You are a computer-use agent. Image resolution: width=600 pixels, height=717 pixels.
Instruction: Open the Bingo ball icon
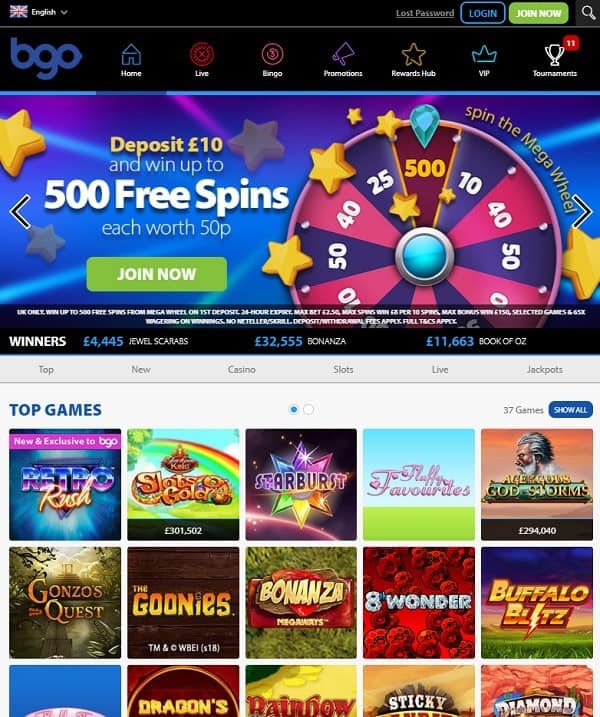(272, 54)
